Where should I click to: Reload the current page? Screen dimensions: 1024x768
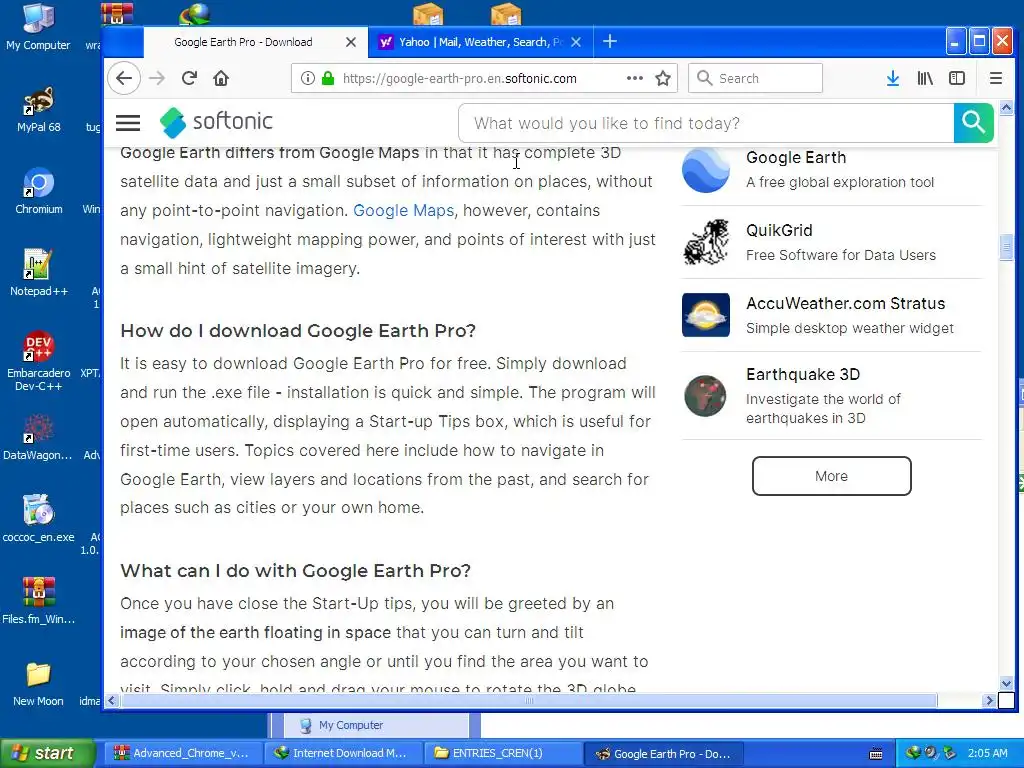point(189,78)
